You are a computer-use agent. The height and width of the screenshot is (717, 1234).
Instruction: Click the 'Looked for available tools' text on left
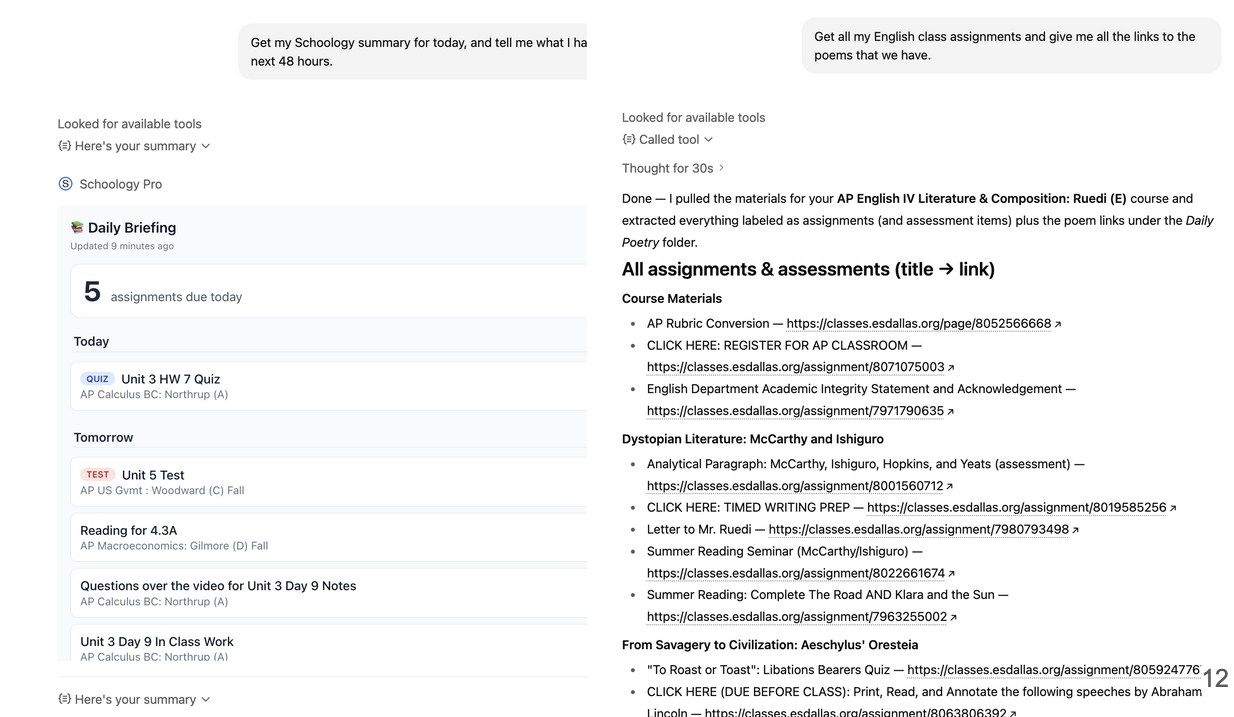129,124
